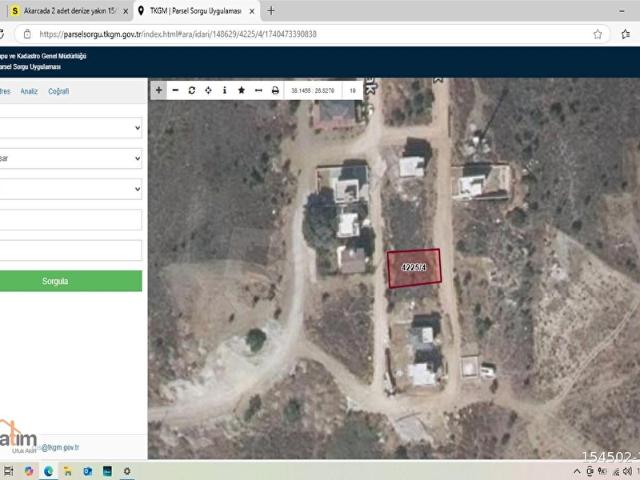Focus the first text input below dropdowns
Viewport: 640px width, 480px height.
70,220
